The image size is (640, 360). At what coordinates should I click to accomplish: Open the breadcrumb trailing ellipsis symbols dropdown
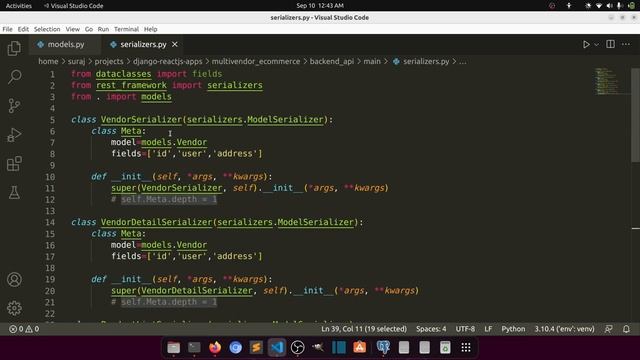[x=463, y=62]
